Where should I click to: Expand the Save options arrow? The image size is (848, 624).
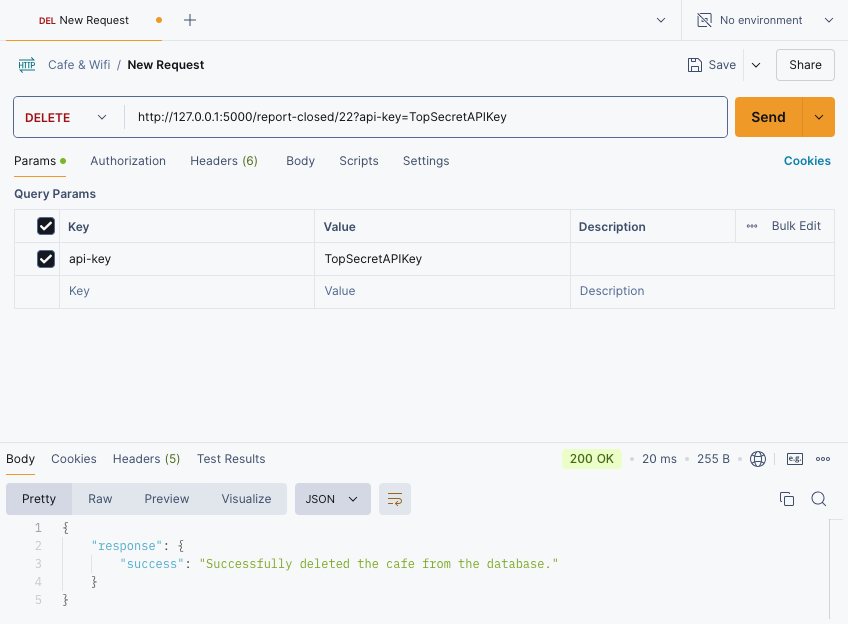pyautogui.click(x=756, y=65)
